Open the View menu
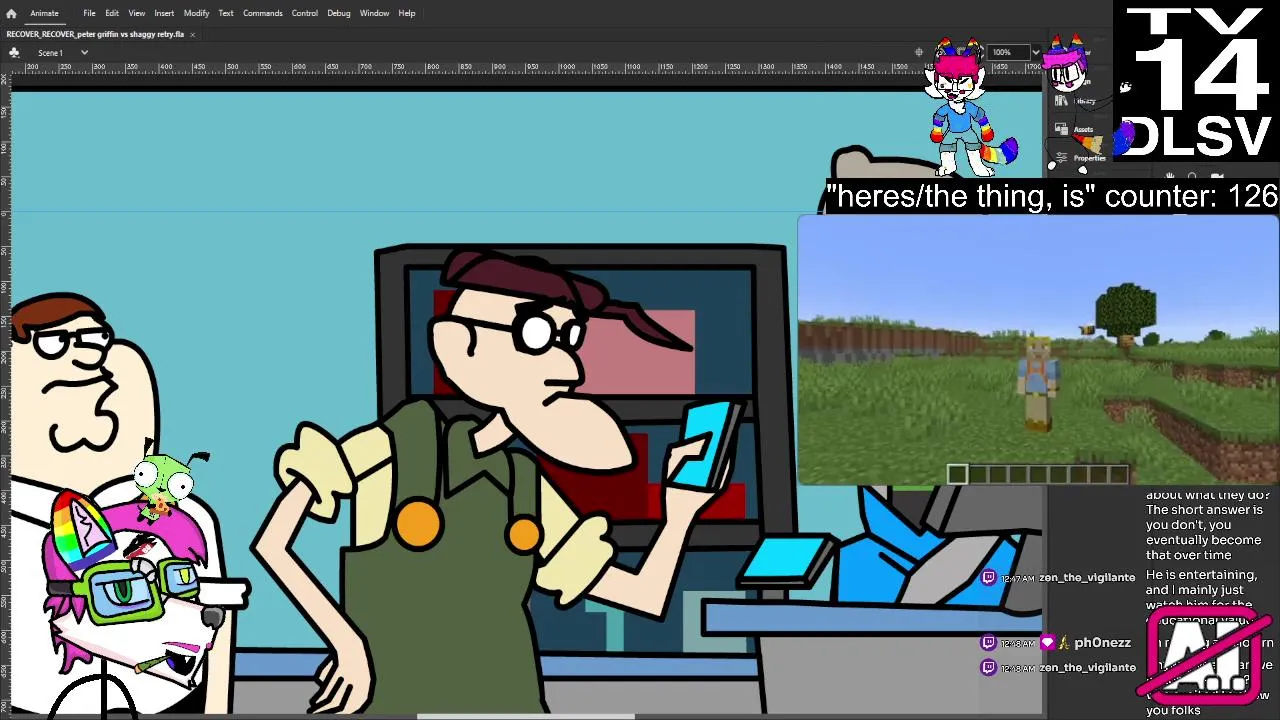1280x720 pixels. [x=137, y=13]
